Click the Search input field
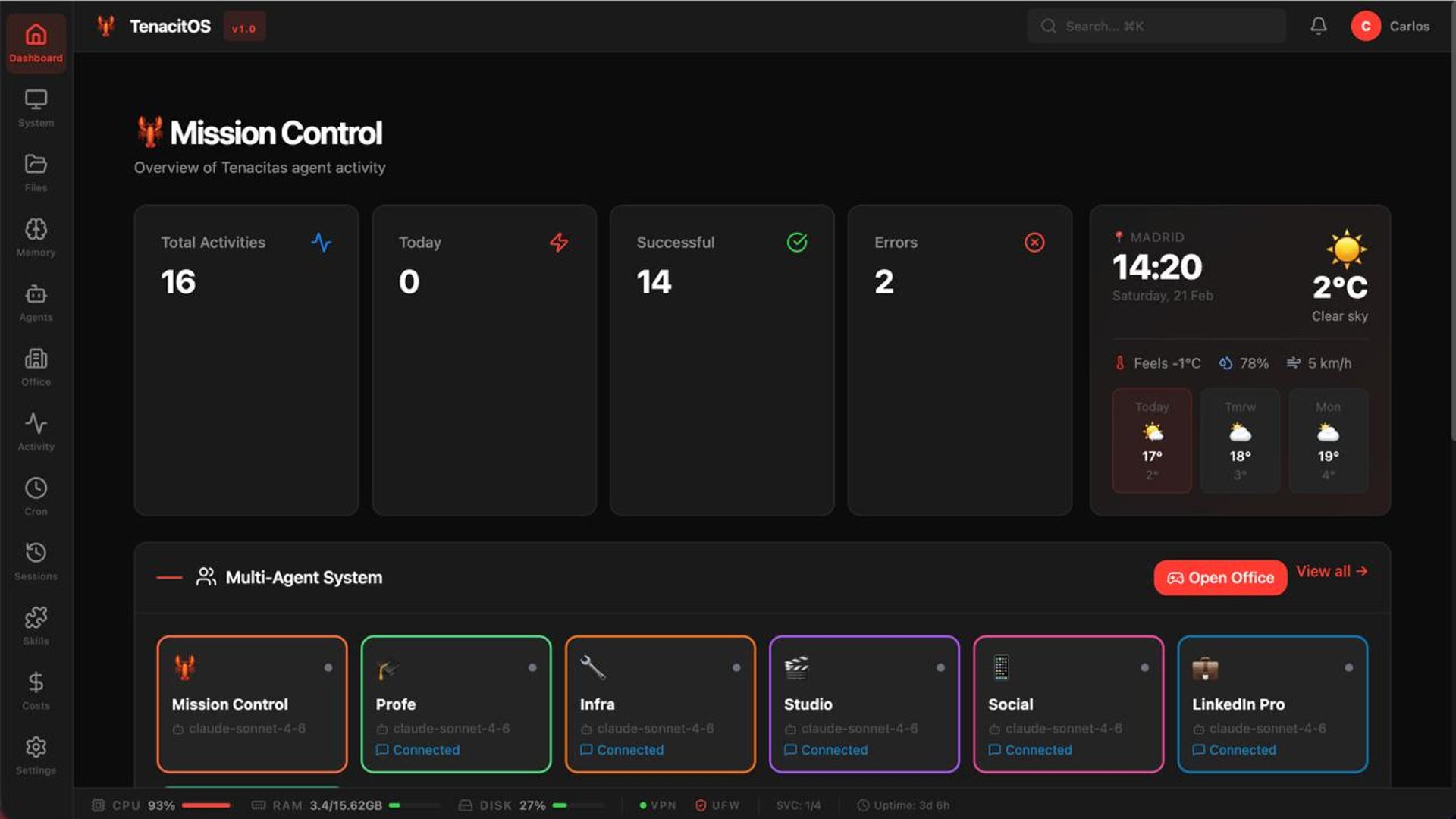 (x=1156, y=26)
